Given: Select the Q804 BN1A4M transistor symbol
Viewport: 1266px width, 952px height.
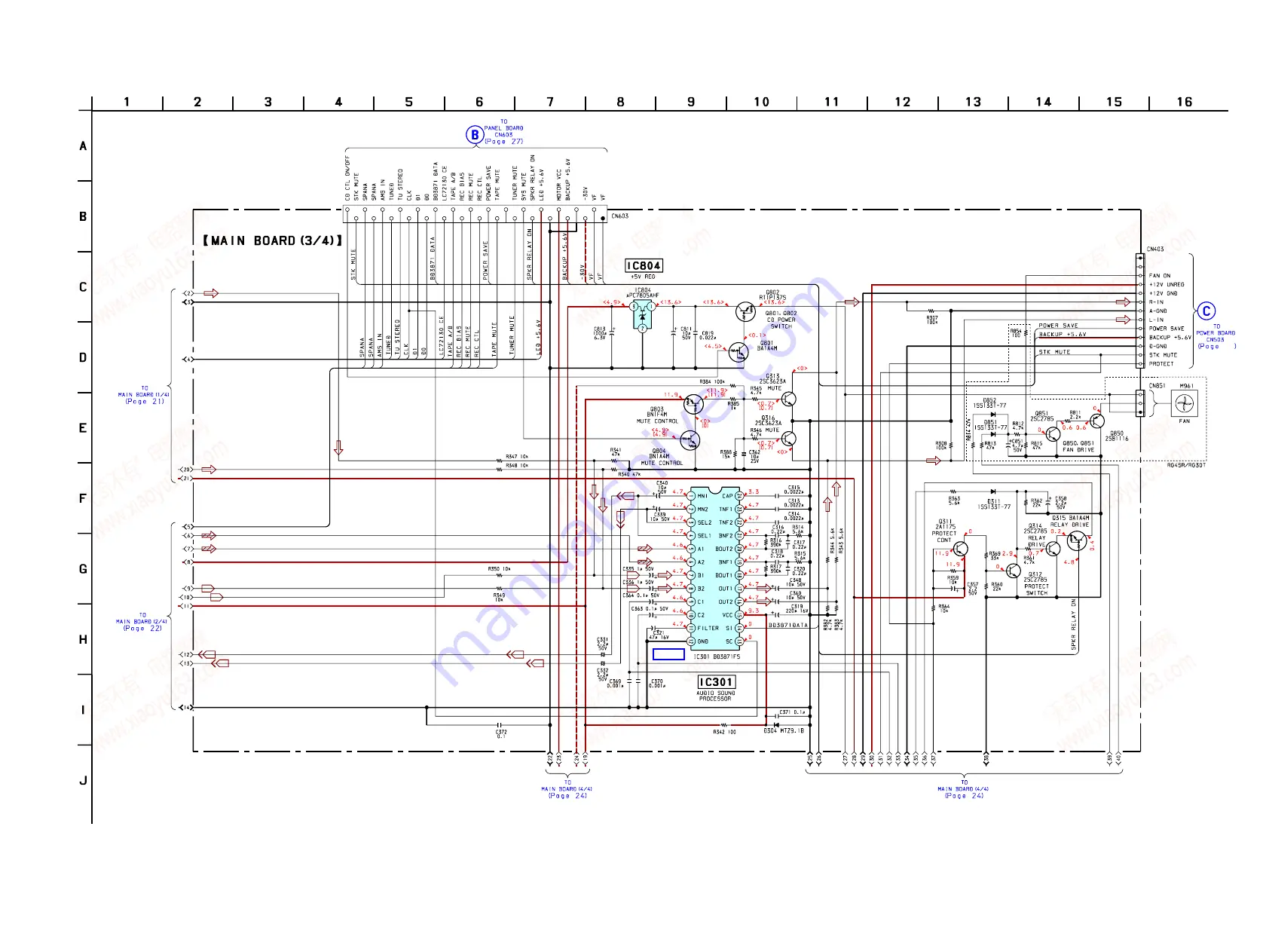Looking at the screenshot, I should pyautogui.click(x=690, y=440).
